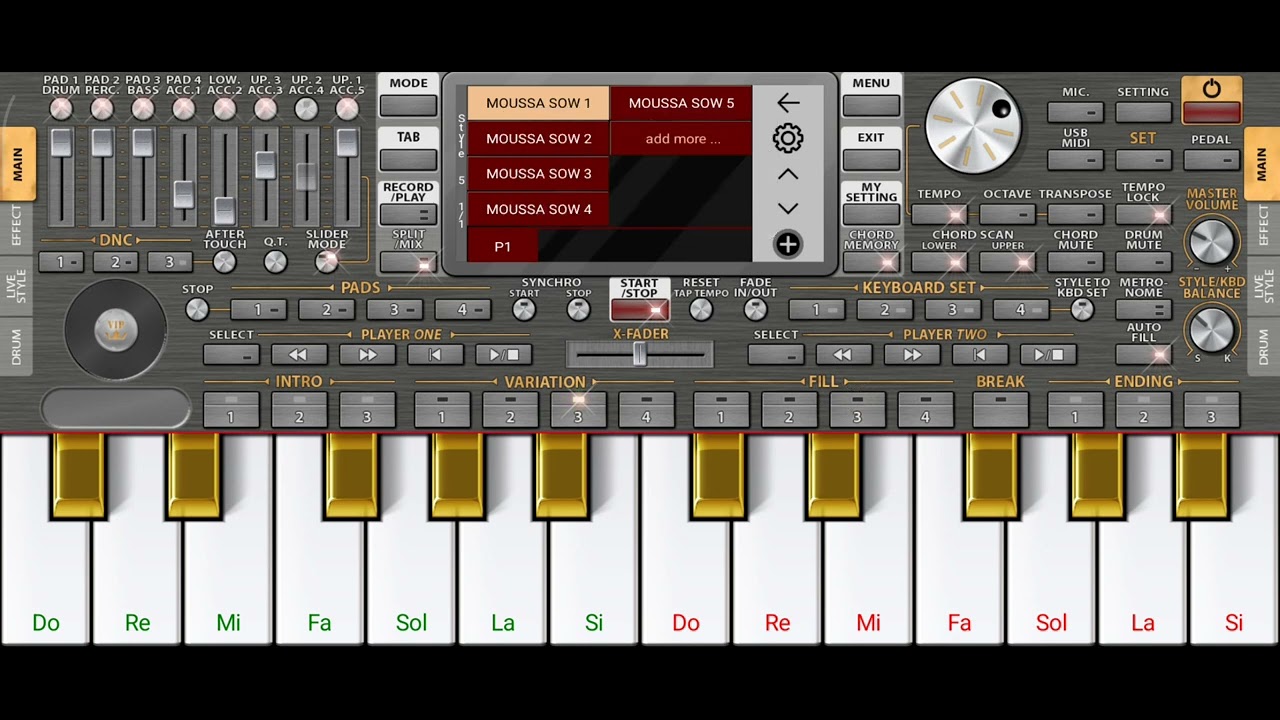Open the right EFFECT side tab
Viewport: 1280px width, 720px height.
click(1263, 226)
